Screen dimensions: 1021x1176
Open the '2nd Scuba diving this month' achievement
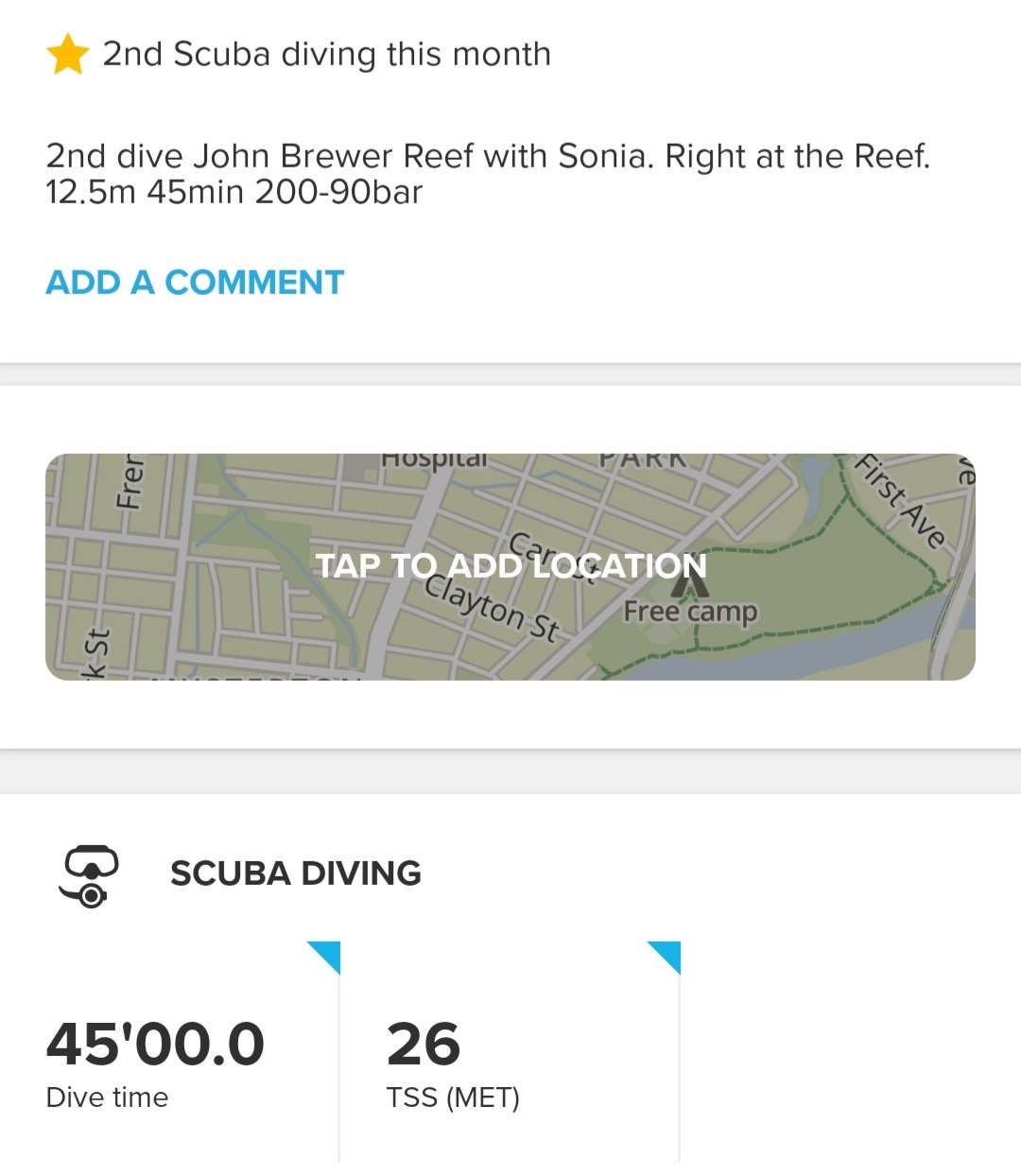326,55
